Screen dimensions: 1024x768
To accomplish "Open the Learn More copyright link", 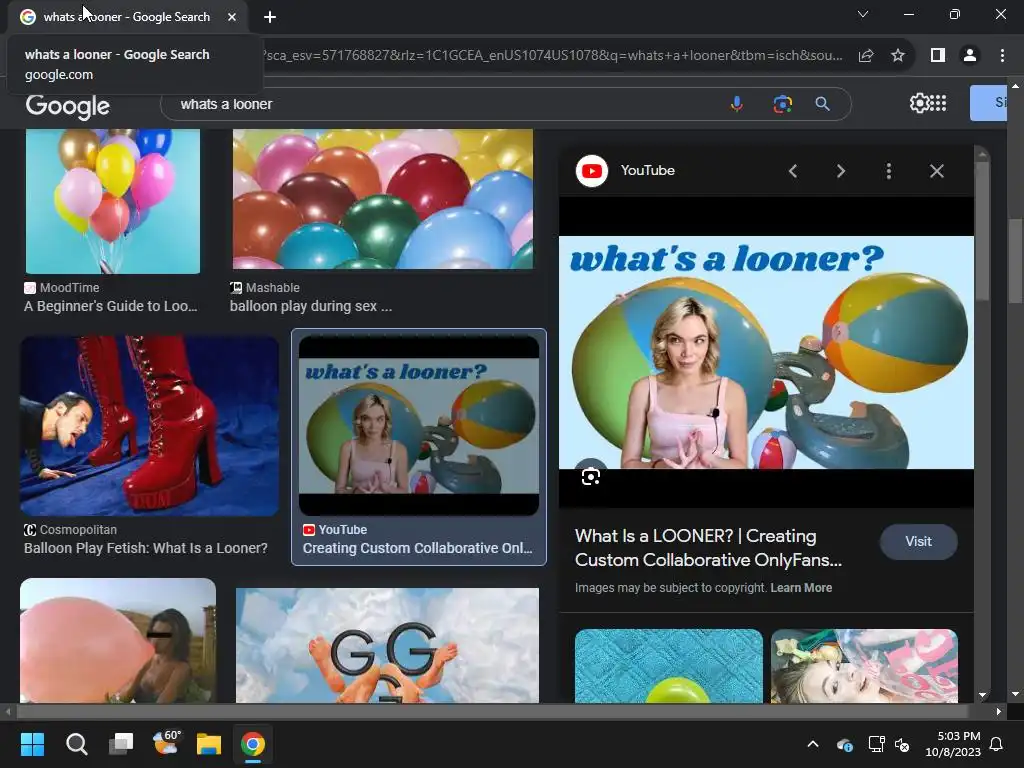I will pos(801,588).
